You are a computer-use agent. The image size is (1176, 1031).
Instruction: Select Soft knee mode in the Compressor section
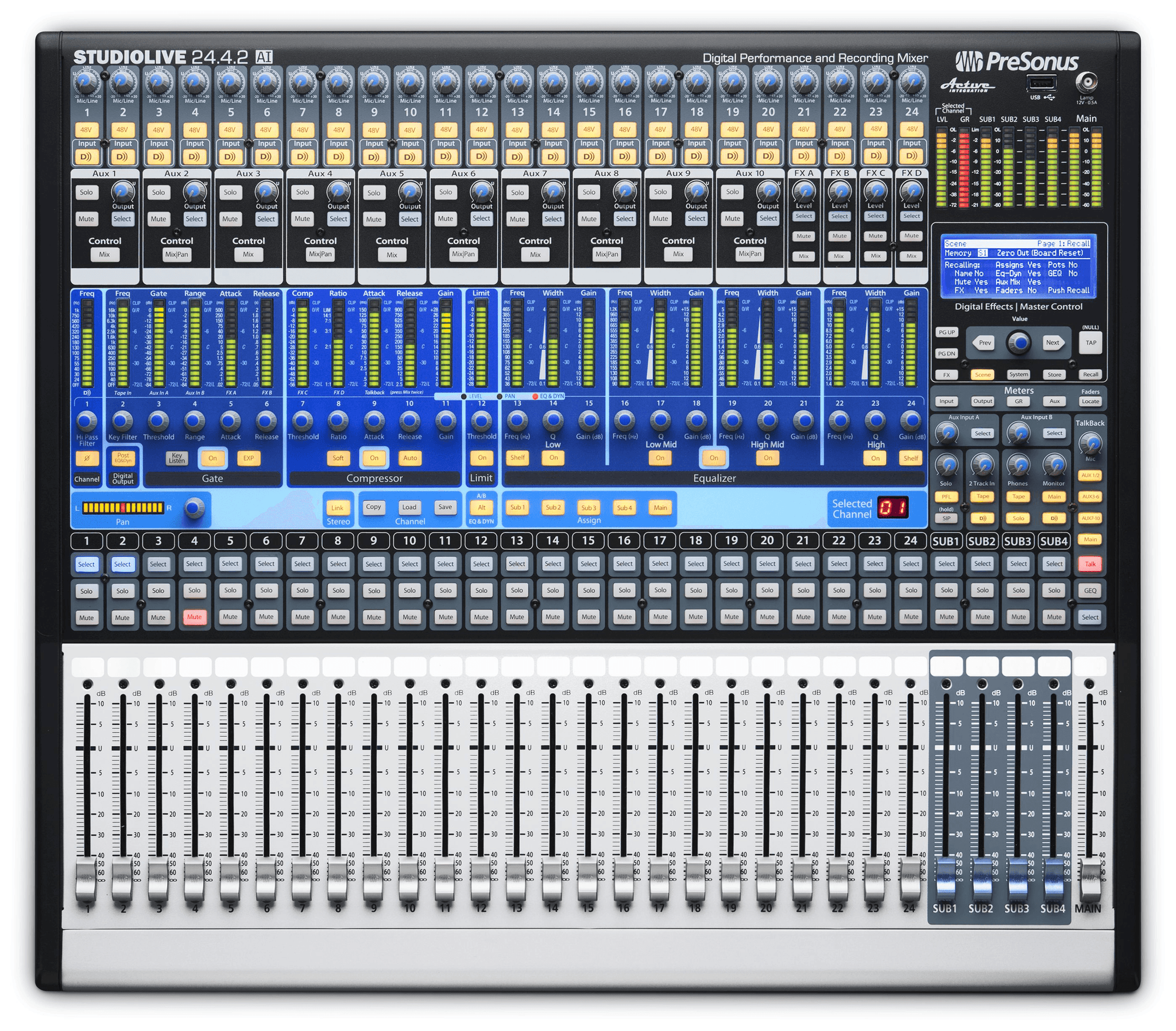(x=338, y=457)
